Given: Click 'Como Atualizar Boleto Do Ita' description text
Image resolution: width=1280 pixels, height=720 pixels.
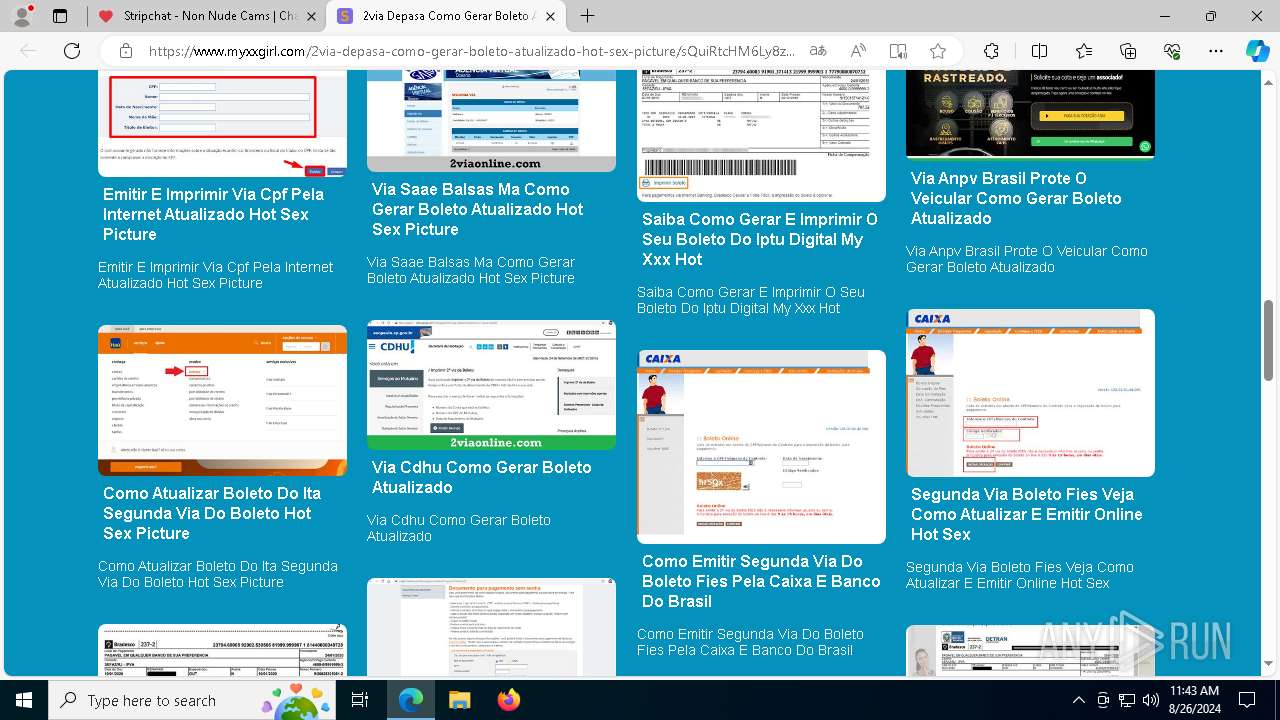Looking at the screenshot, I should point(217,574).
